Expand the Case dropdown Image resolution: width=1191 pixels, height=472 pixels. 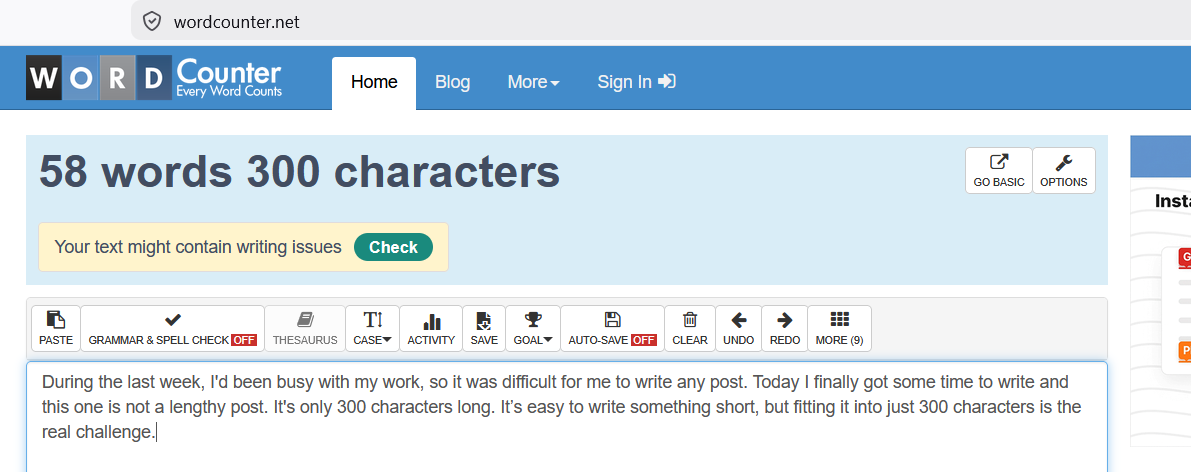pos(372,328)
